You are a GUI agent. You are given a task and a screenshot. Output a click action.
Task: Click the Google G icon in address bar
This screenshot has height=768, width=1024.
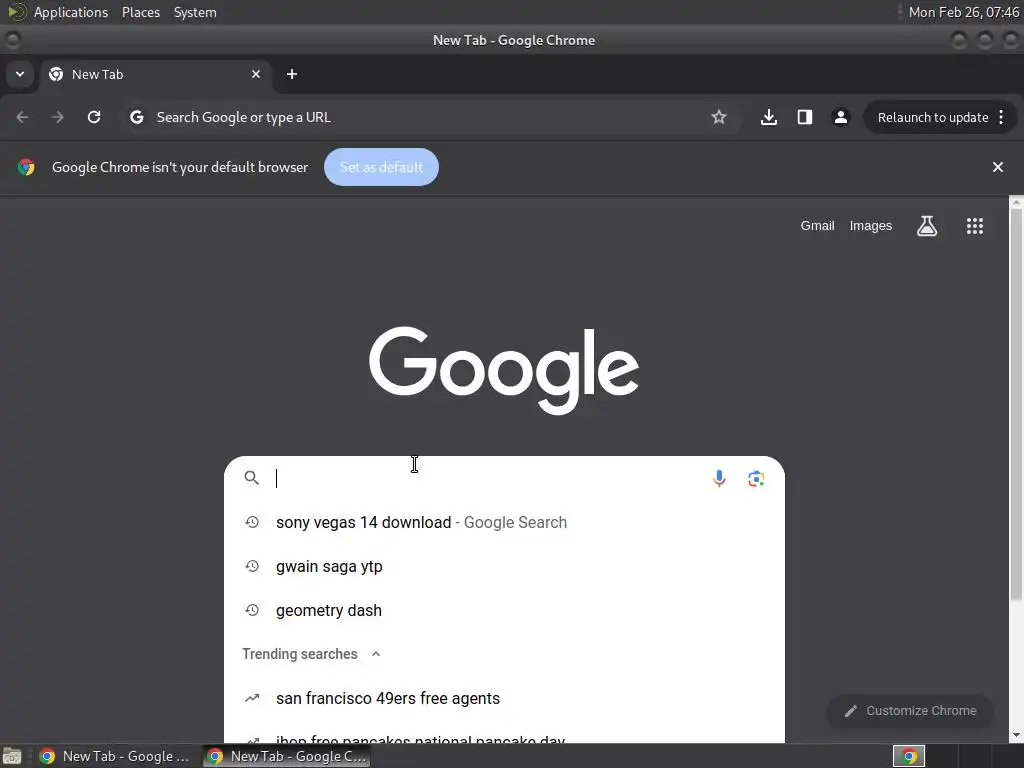click(136, 118)
